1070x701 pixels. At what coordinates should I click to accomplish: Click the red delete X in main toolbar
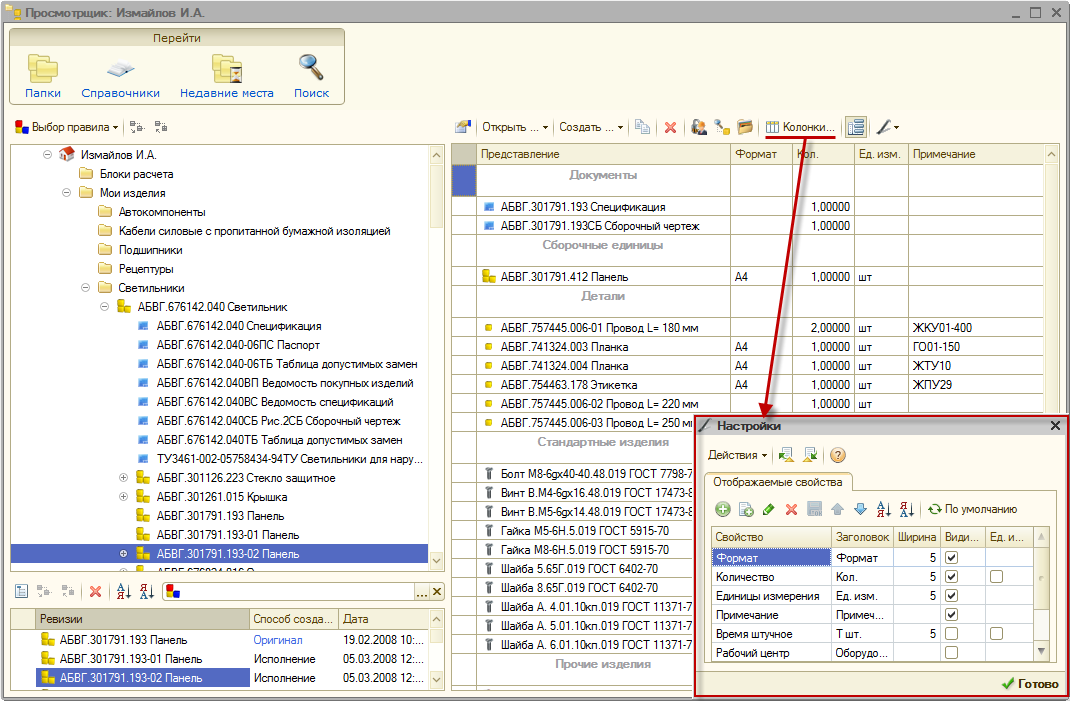[670, 128]
